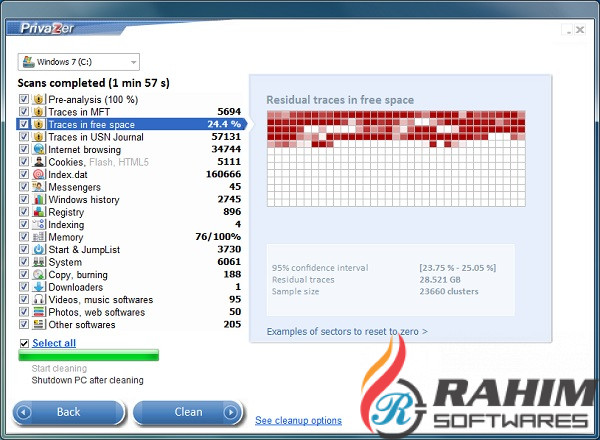
Task: Open Examples of sectors to reset to zero
Action: pyautogui.click(x=347, y=331)
